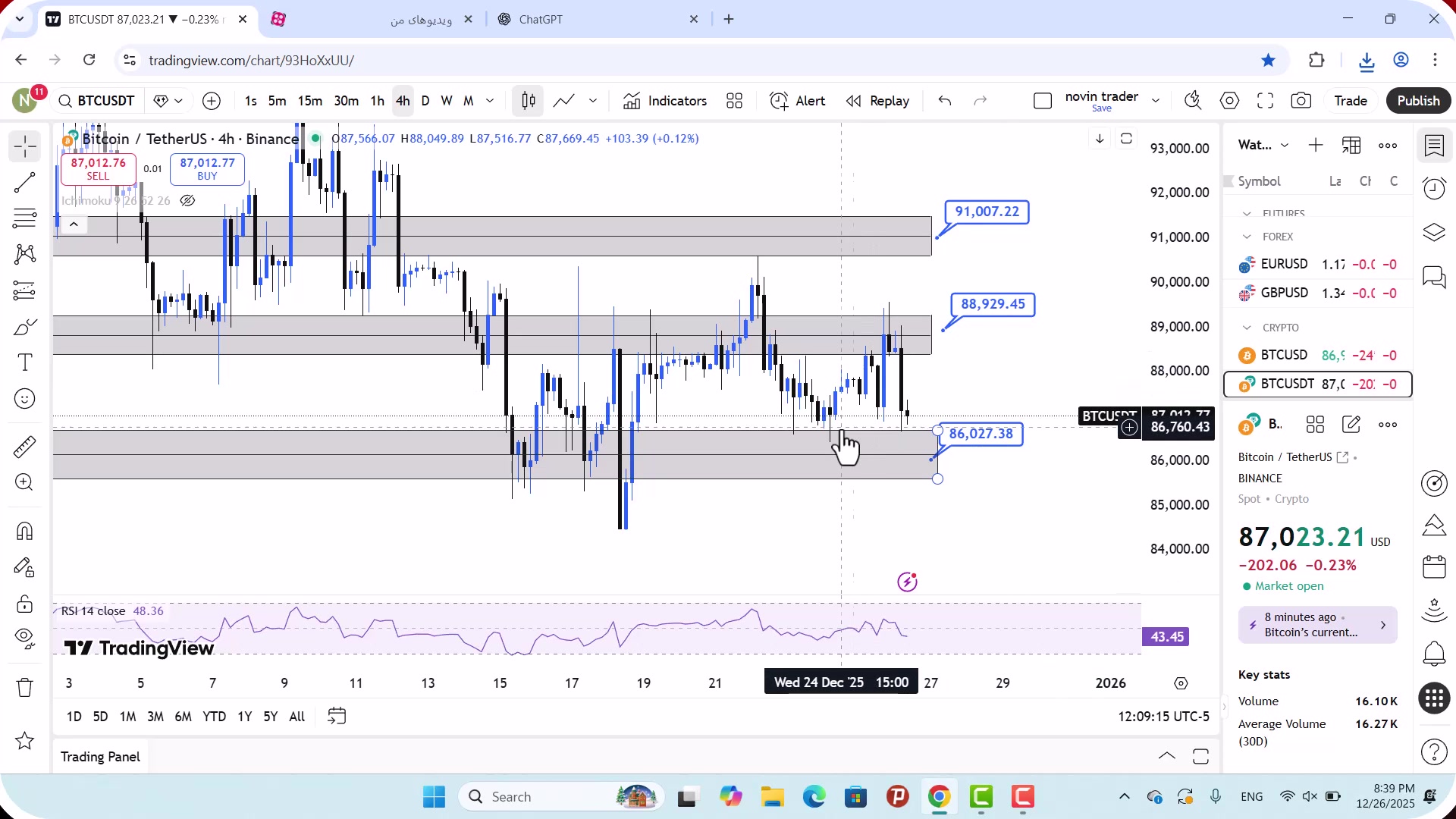Take a chart snapshot

point(1301,101)
